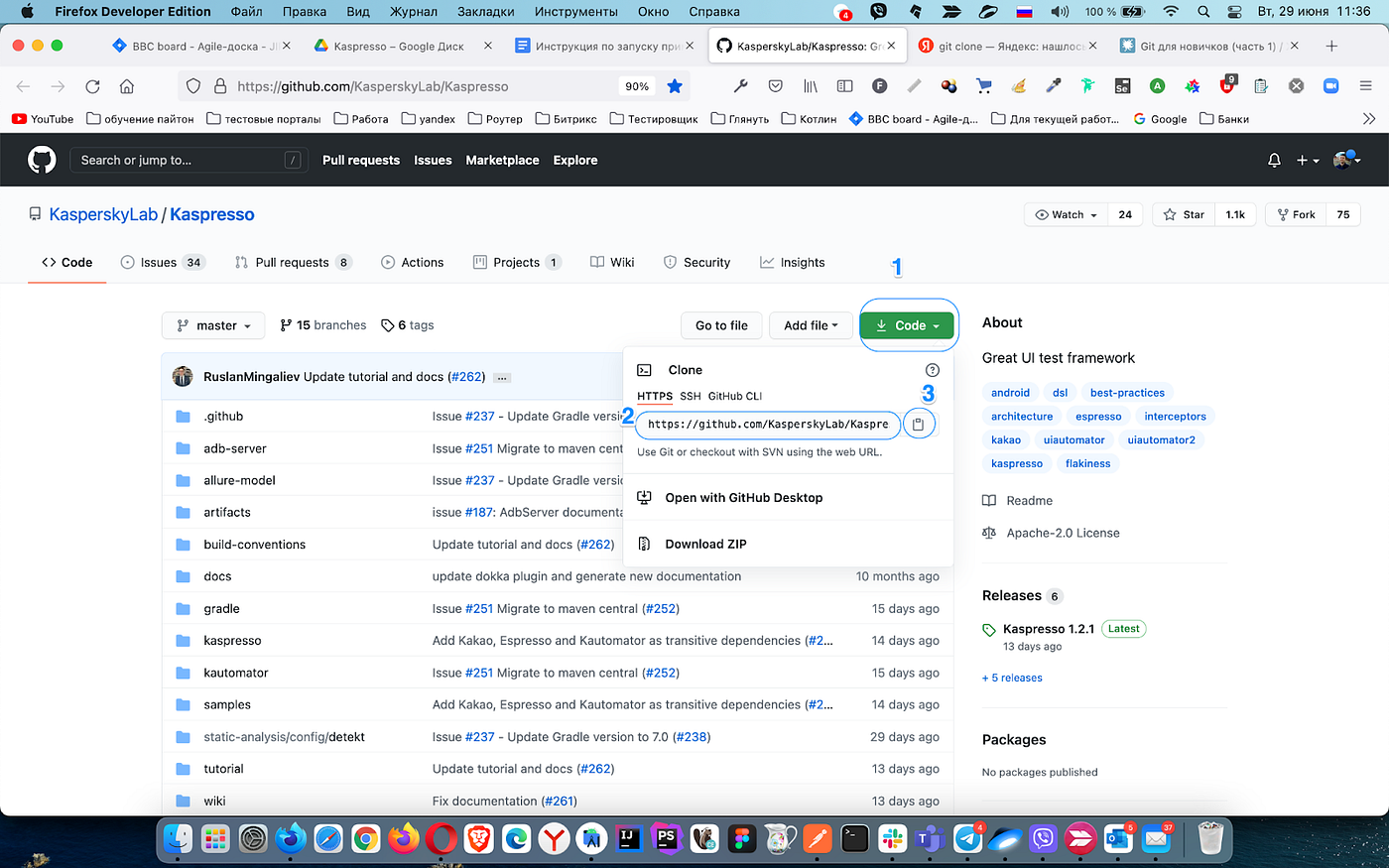Open Firefox hamburger menu
The image size is (1389, 868).
1365,86
